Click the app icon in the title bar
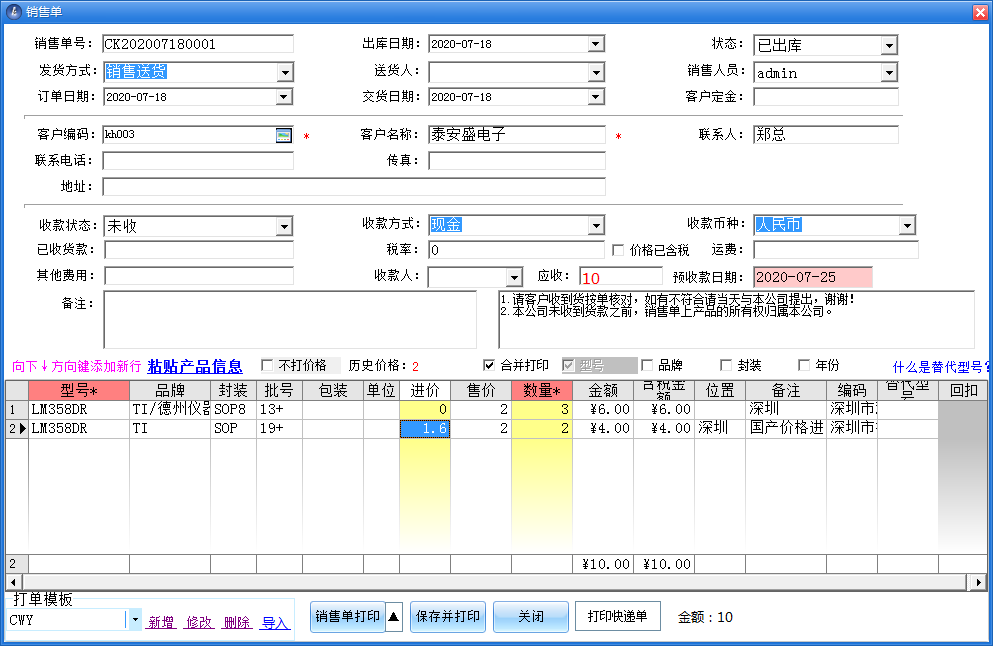993x646 pixels. coord(13,11)
